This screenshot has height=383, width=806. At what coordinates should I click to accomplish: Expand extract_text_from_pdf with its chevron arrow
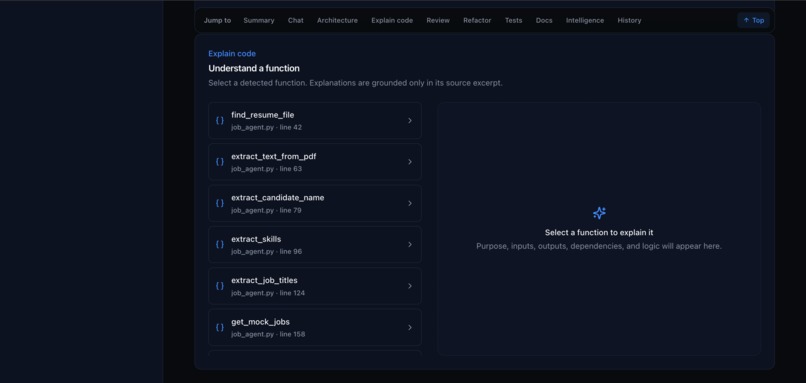point(410,162)
